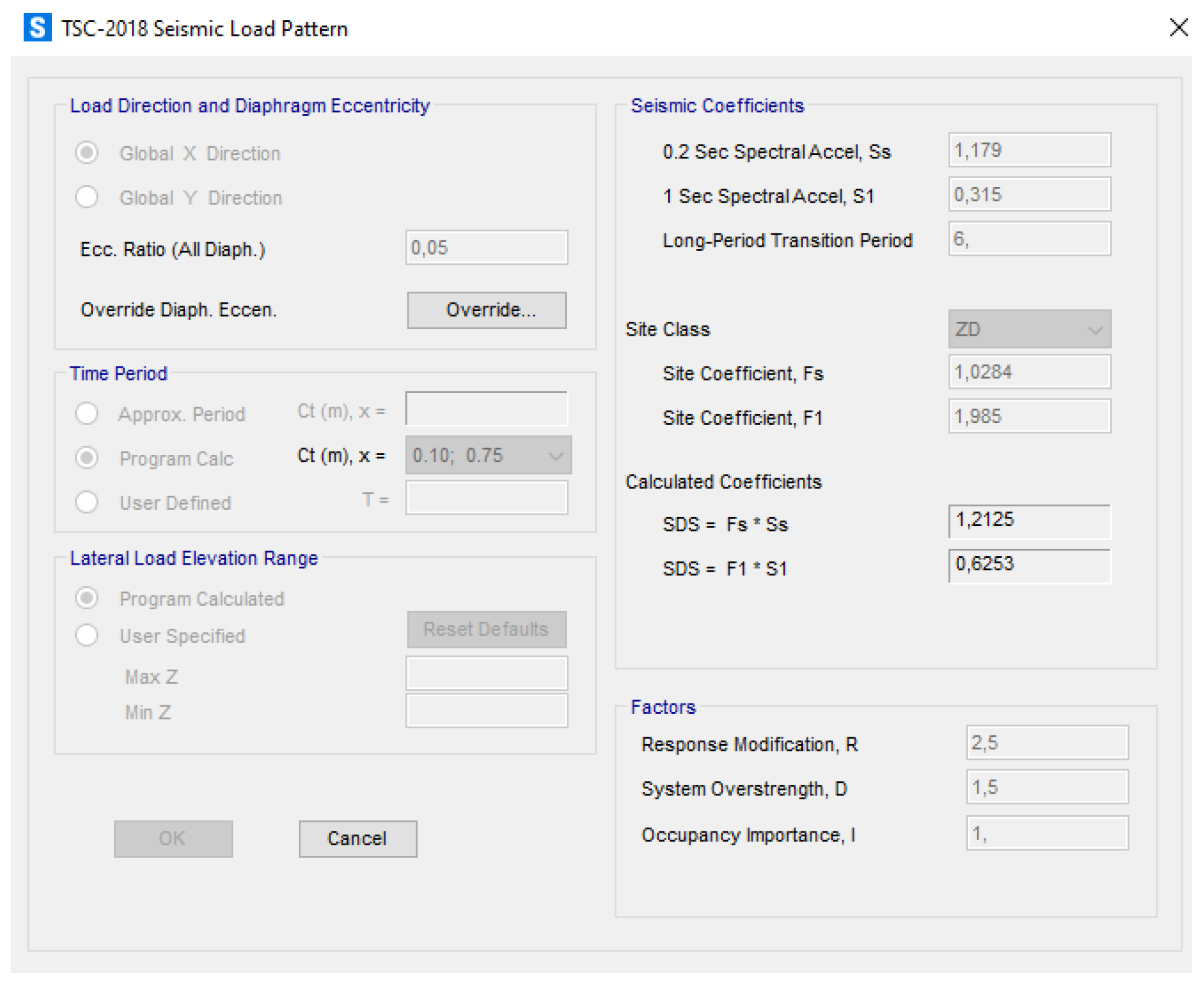
Task: Select Global X Direction radio button
Action: [x=87, y=153]
